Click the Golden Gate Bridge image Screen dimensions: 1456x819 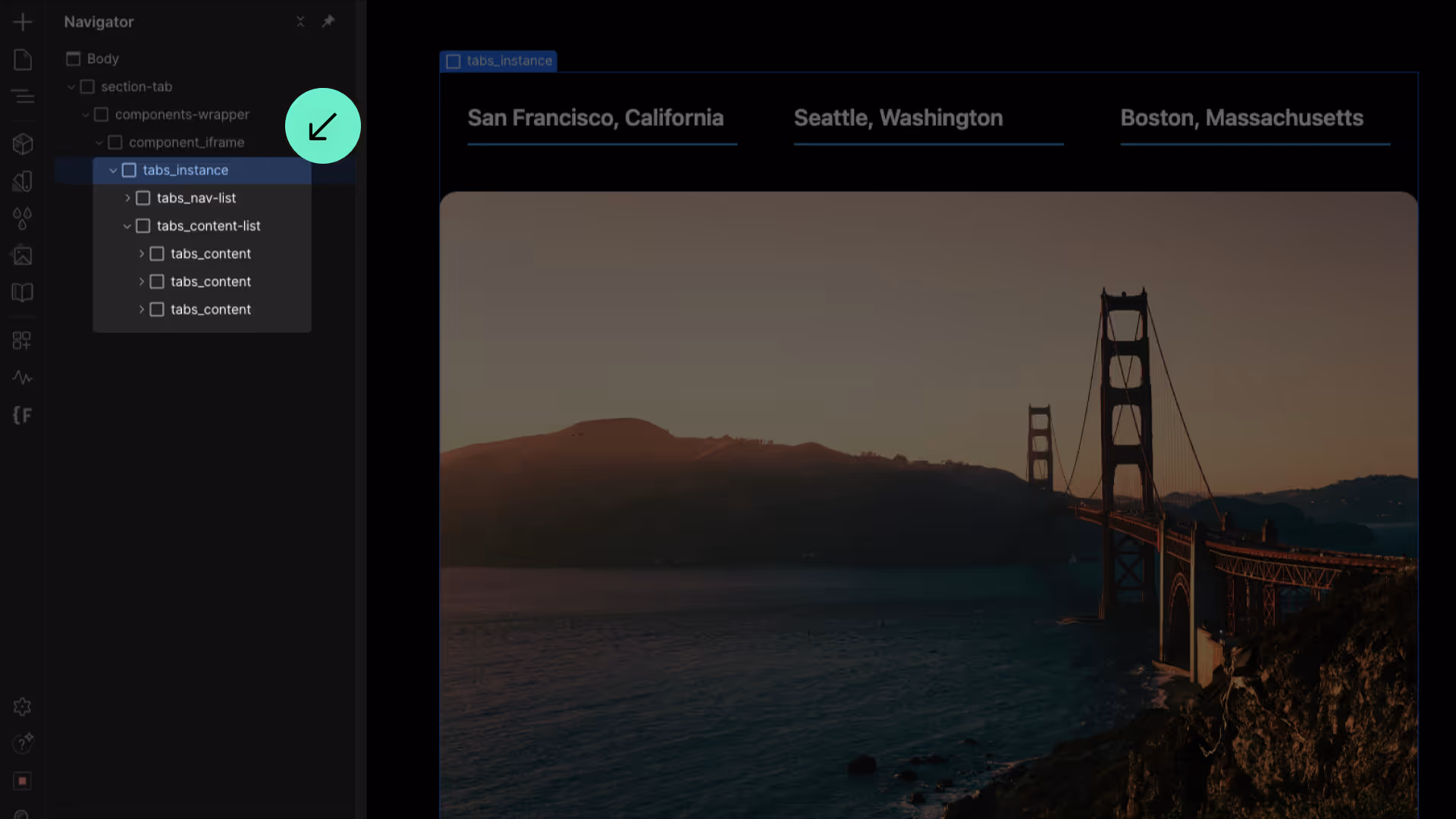coord(928,500)
